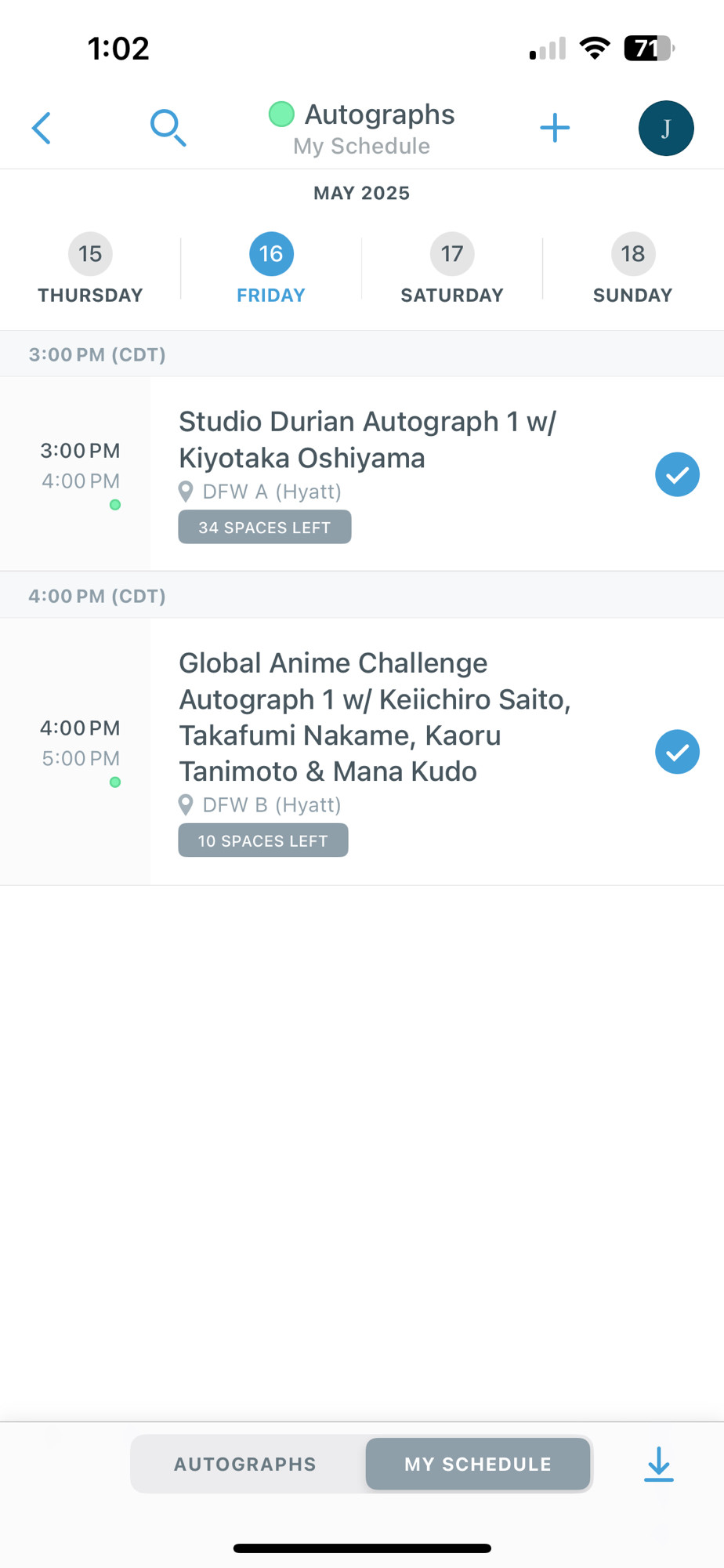Uncheck Global Anime Challenge Autograph session
The image size is (724, 1568).
[x=677, y=752]
